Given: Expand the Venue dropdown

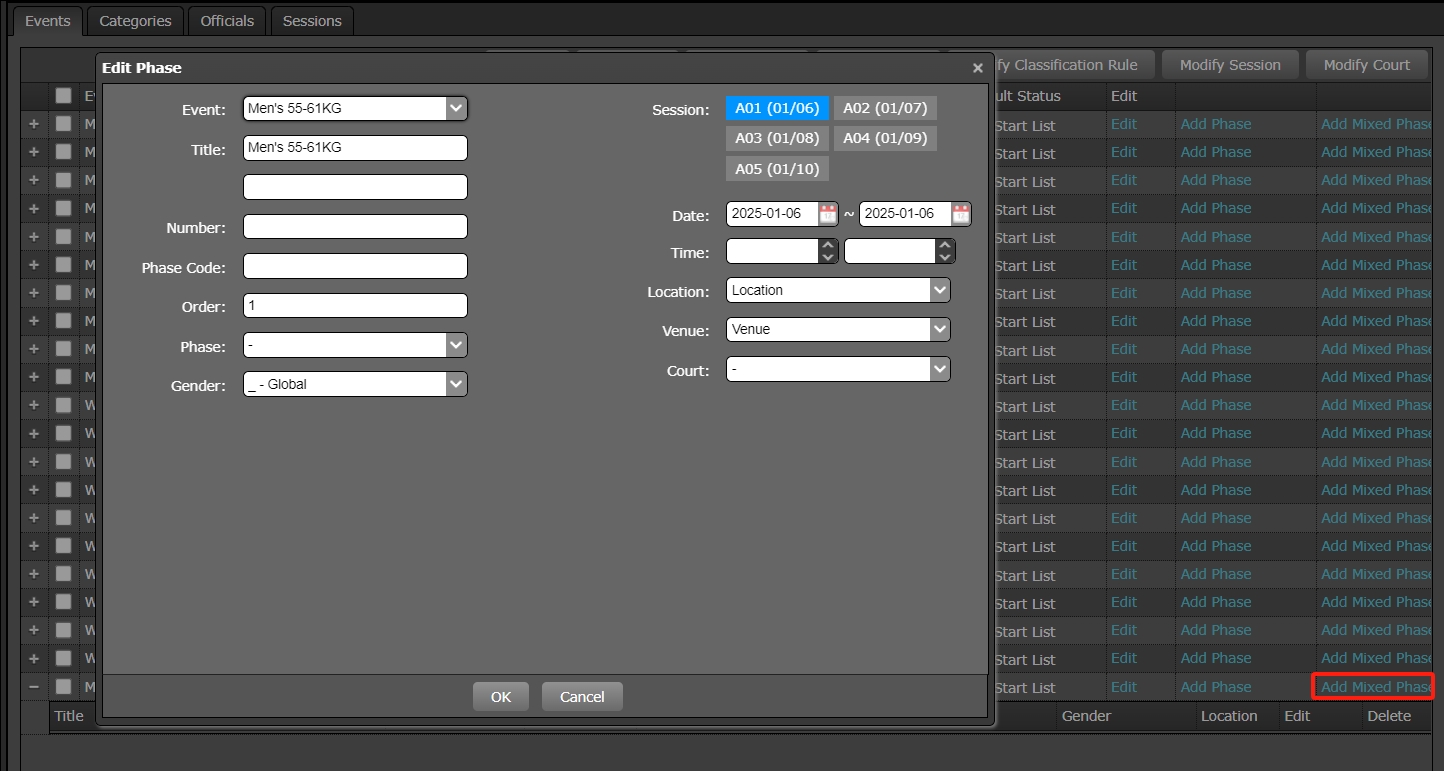Looking at the screenshot, I should 939,329.
